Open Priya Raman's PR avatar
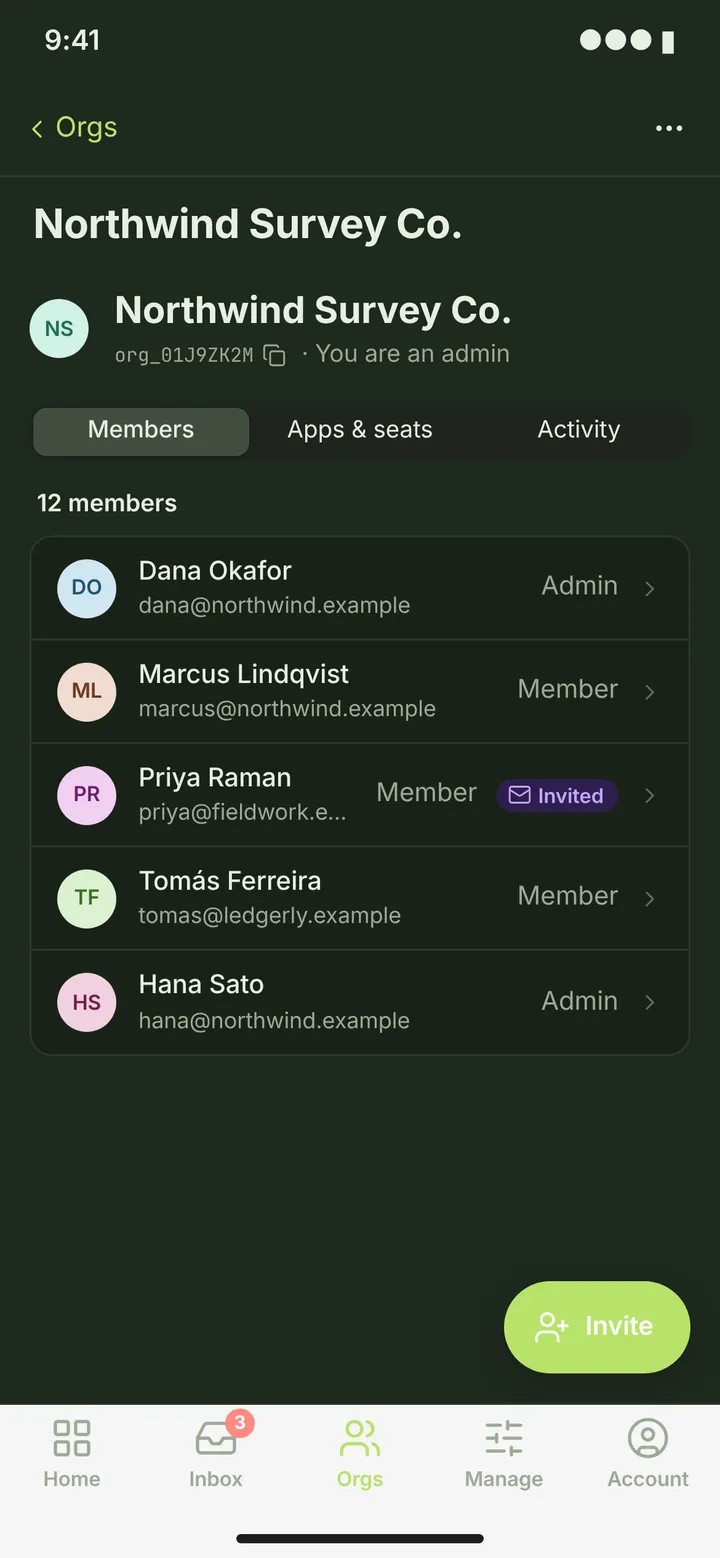 pyautogui.click(x=87, y=795)
